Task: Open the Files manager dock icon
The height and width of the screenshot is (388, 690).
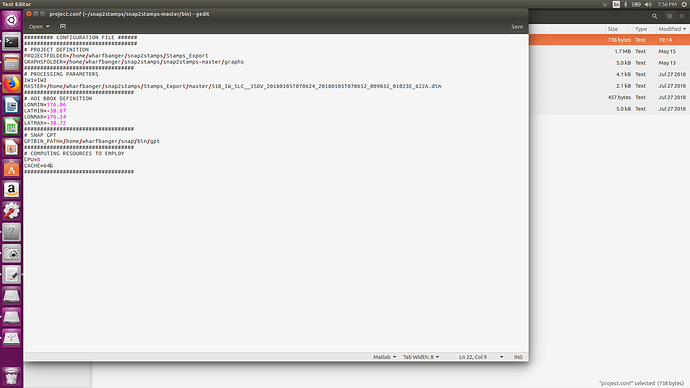Action: [x=11, y=63]
